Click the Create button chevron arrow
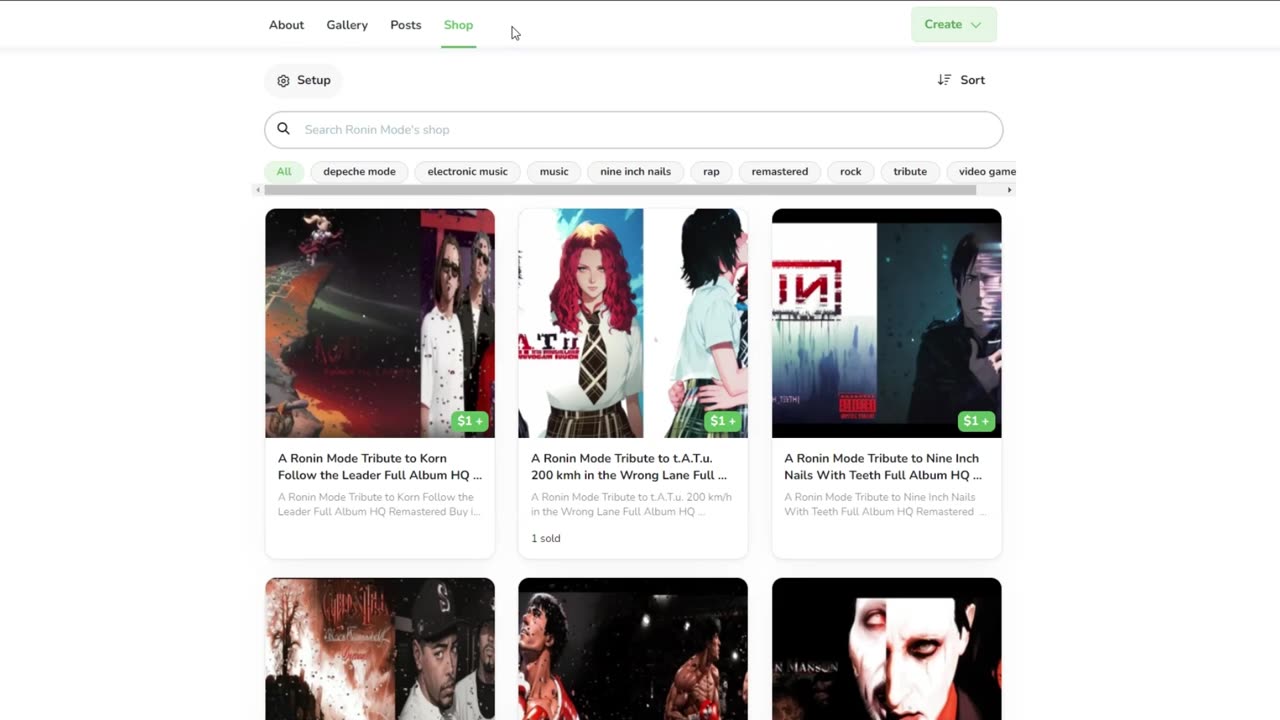Viewport: 1280px width, 720px height. 976,25
